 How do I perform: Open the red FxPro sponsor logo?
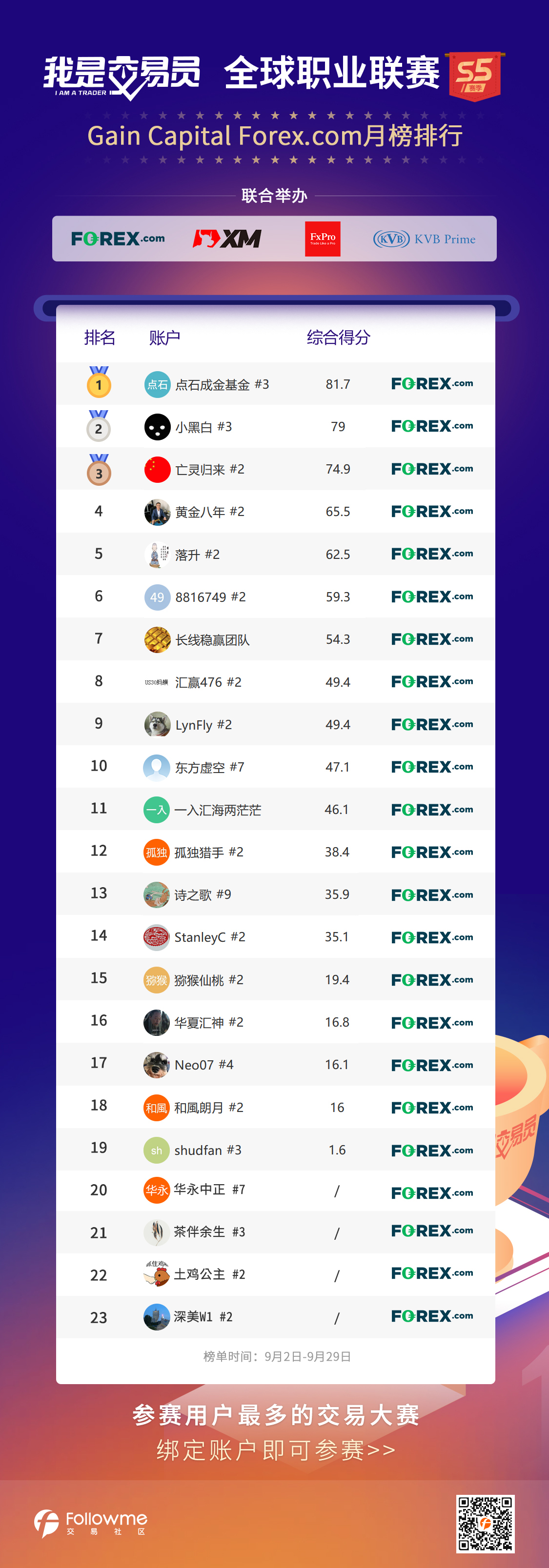tap(323, 238)
